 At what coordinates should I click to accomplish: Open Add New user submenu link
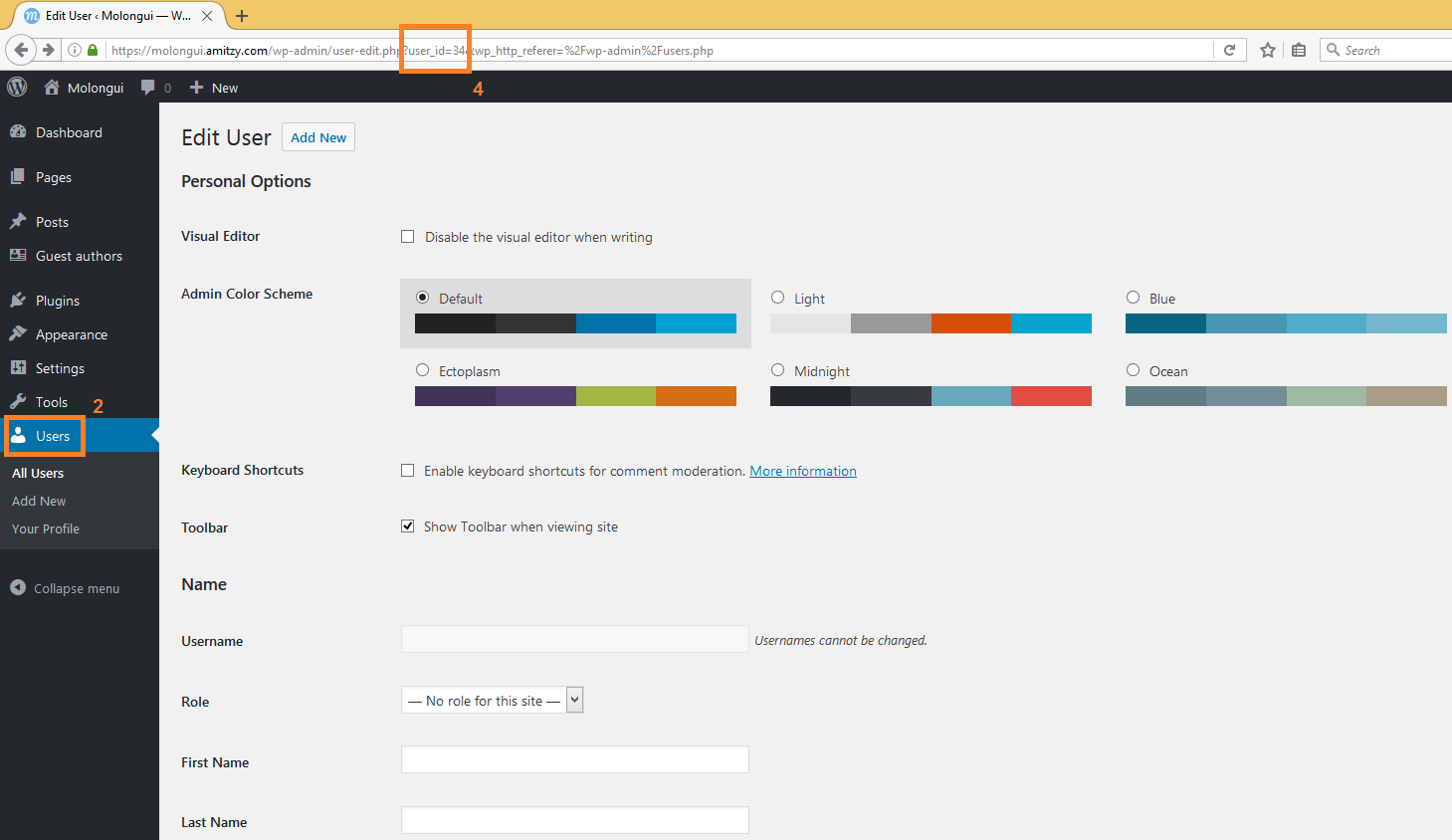tap(39, 501)
